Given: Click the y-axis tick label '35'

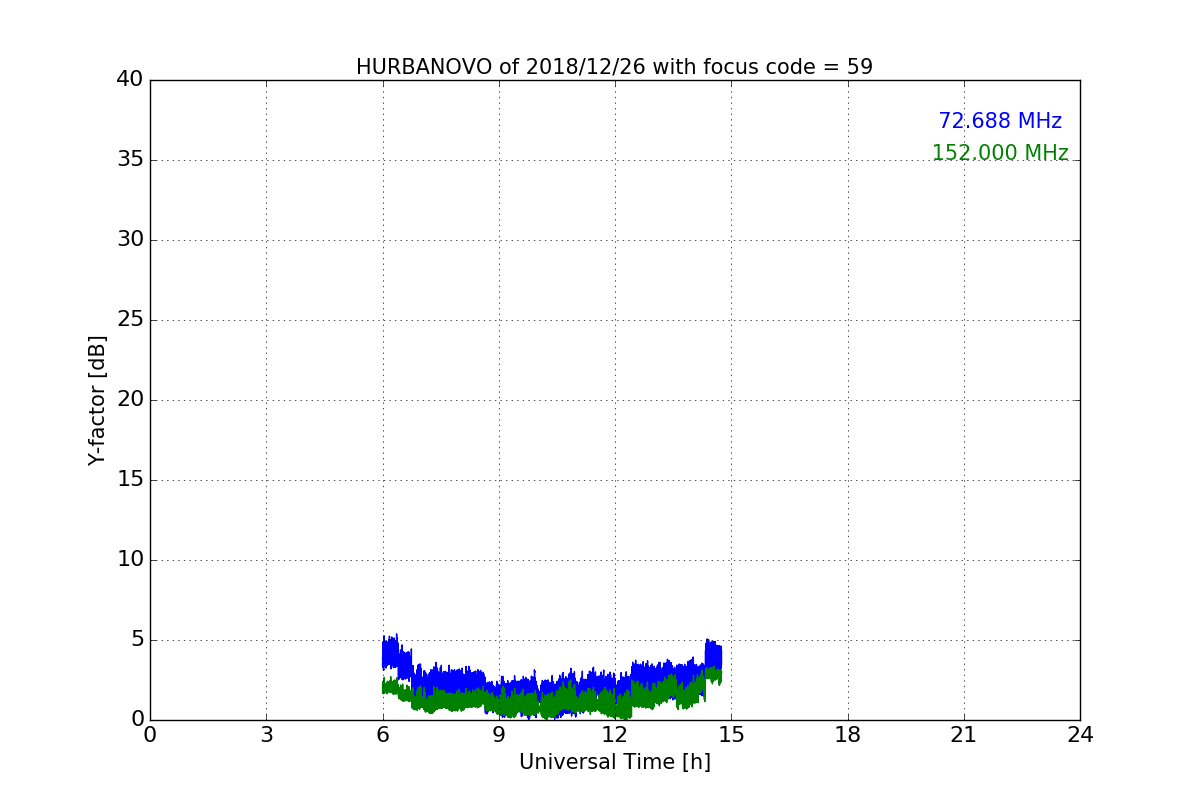Looking at the screenshot, I should [x=130, y=160].
